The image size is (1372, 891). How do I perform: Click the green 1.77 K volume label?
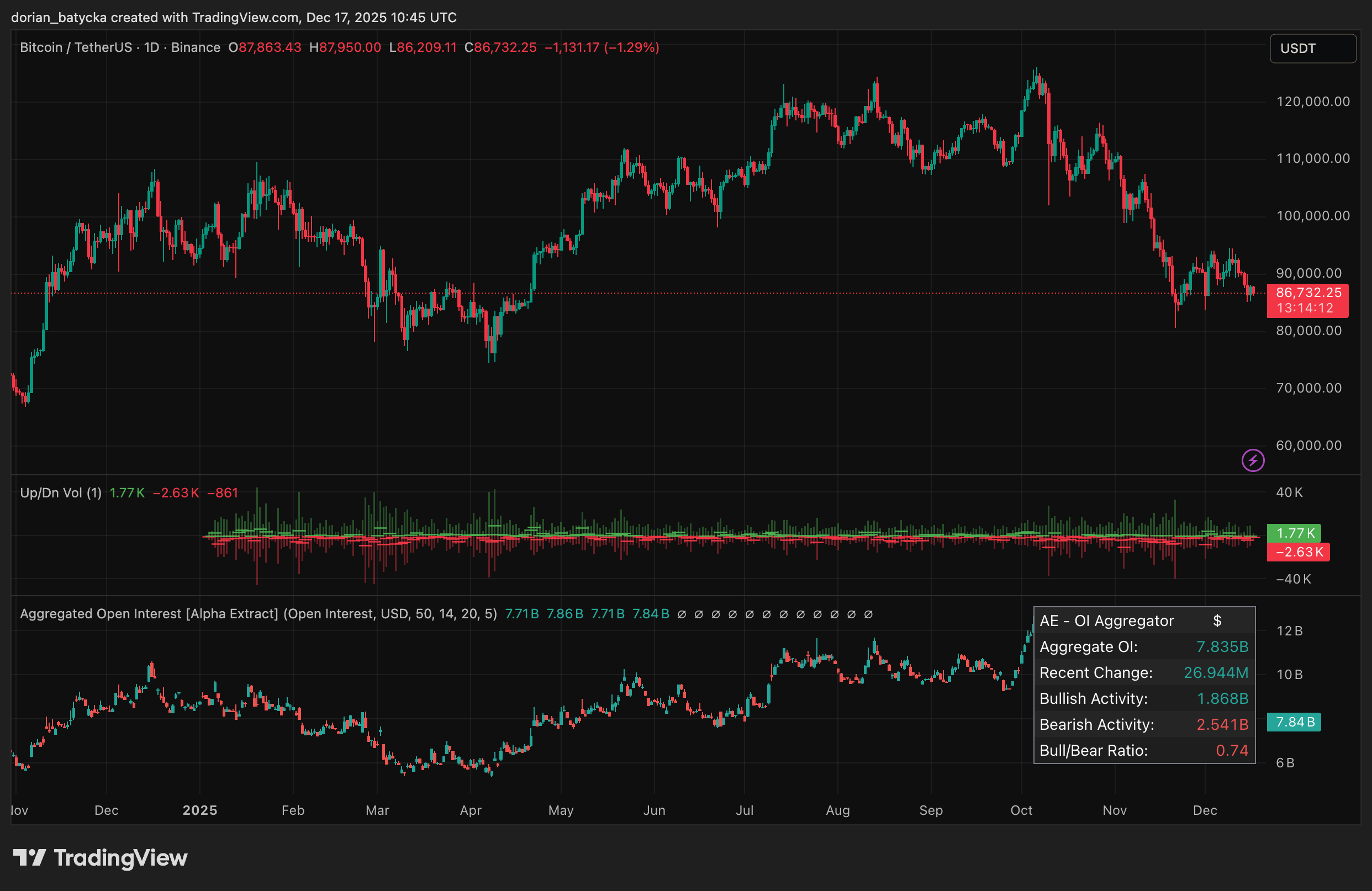tap(1294, 533)
